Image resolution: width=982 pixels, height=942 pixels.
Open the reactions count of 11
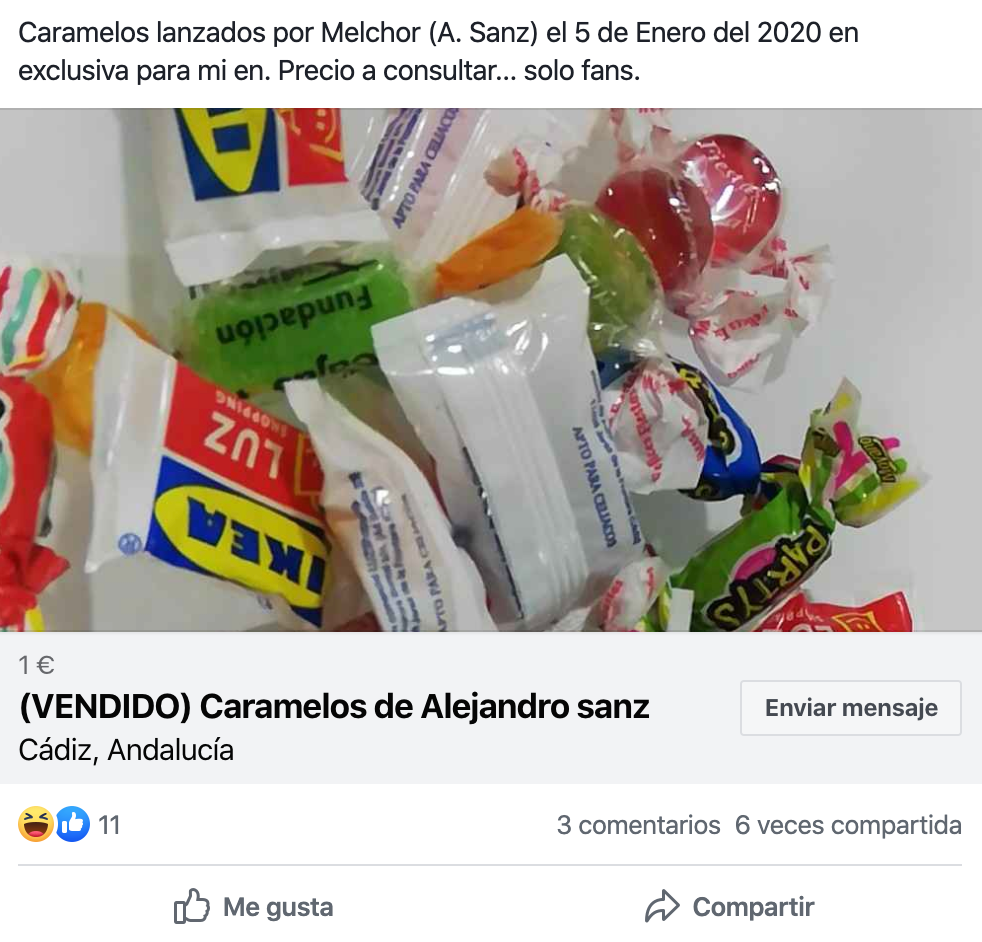click(x=109, y=825)
